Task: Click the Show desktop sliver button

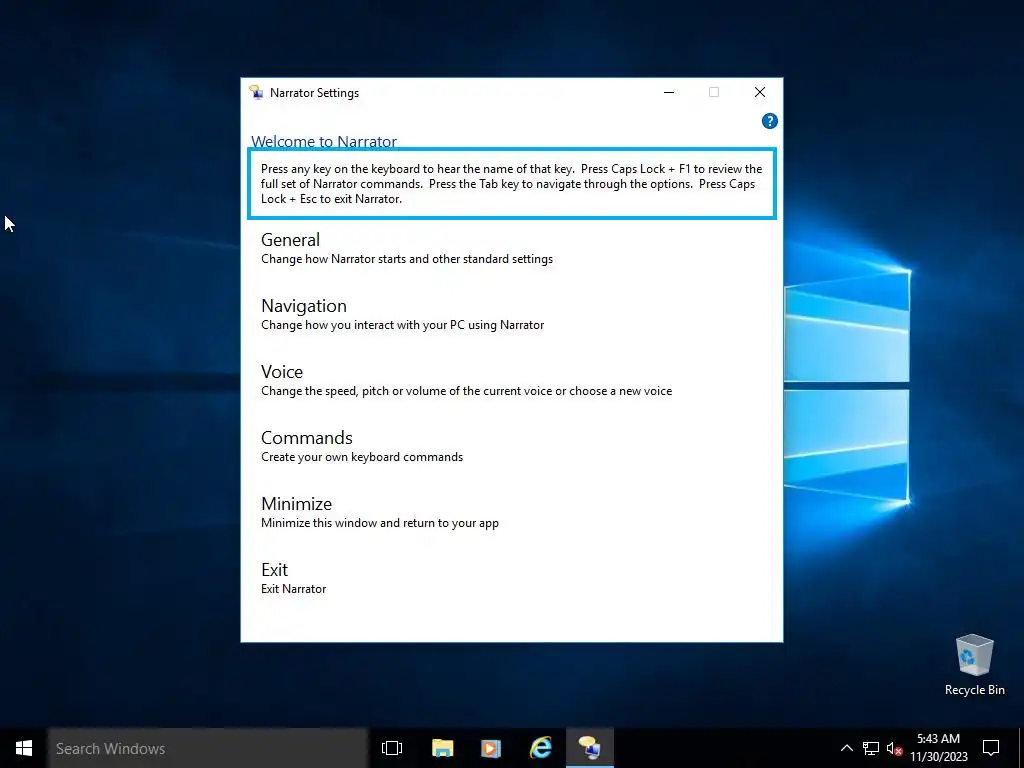Action: pyautogui.click(x=1021, y=748)
